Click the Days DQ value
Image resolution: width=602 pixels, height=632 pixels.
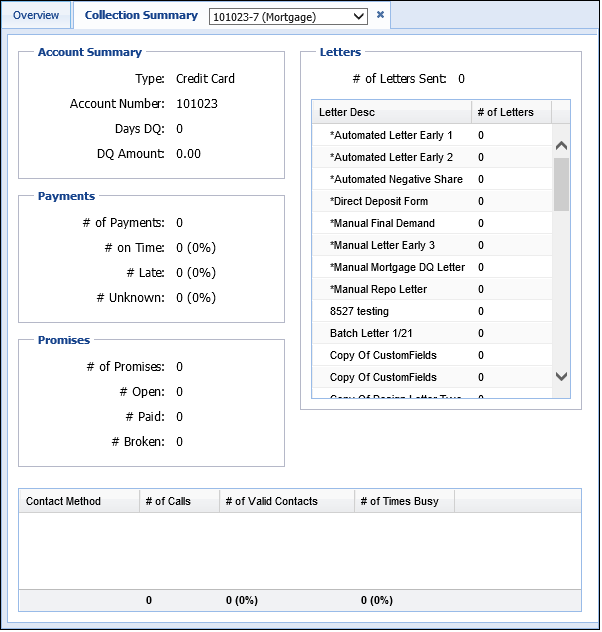[x=179, y=129]
